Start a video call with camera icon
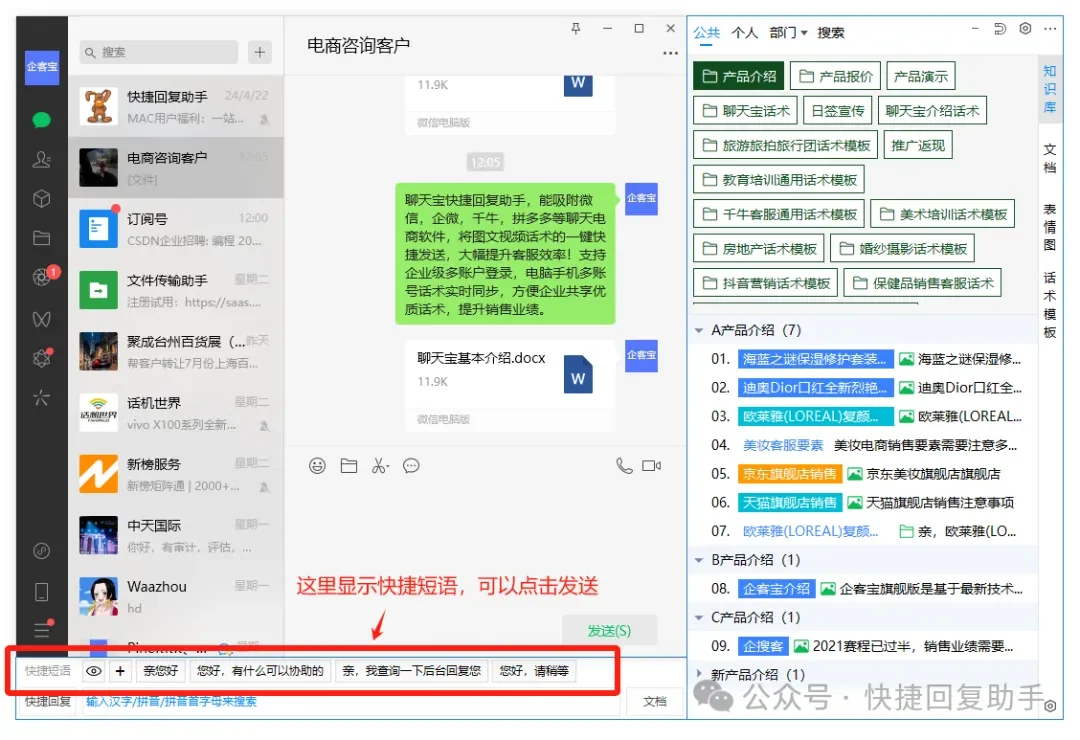 (x=652, y=466)
